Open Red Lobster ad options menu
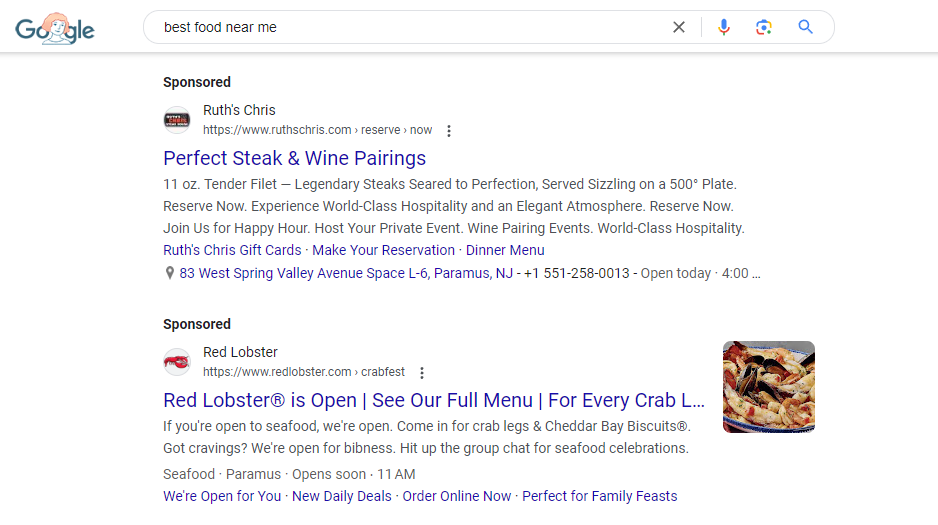 click(422, 373)
